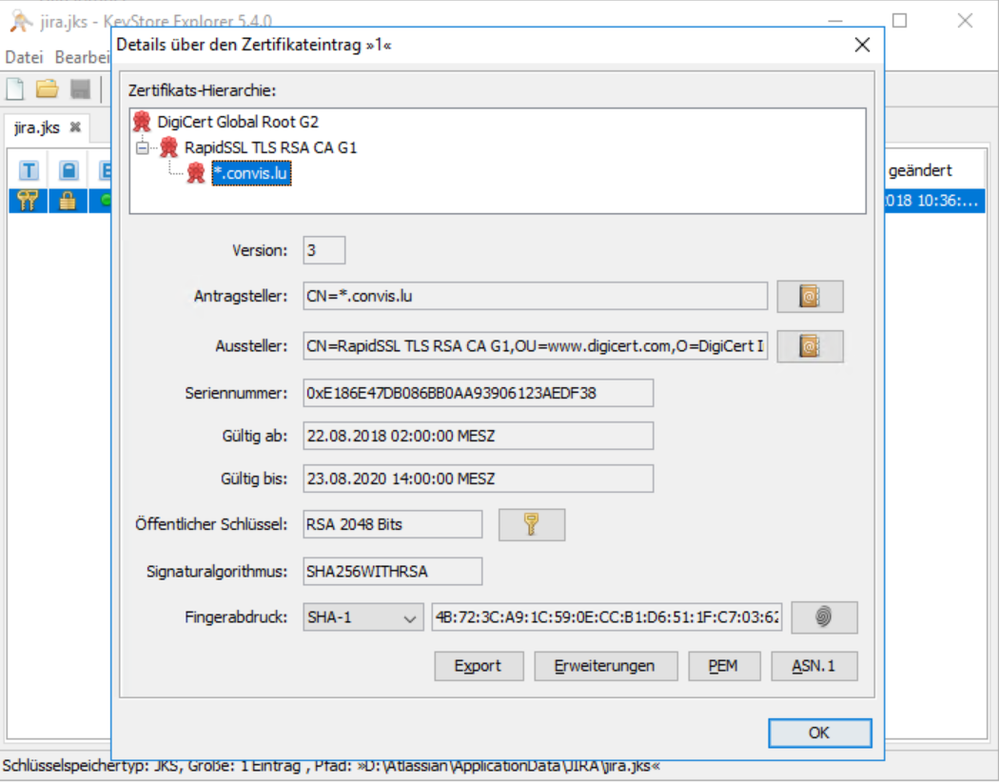Close the KeyStore Explorer main window
Screen dimensions: 999x782
(965, 21)
